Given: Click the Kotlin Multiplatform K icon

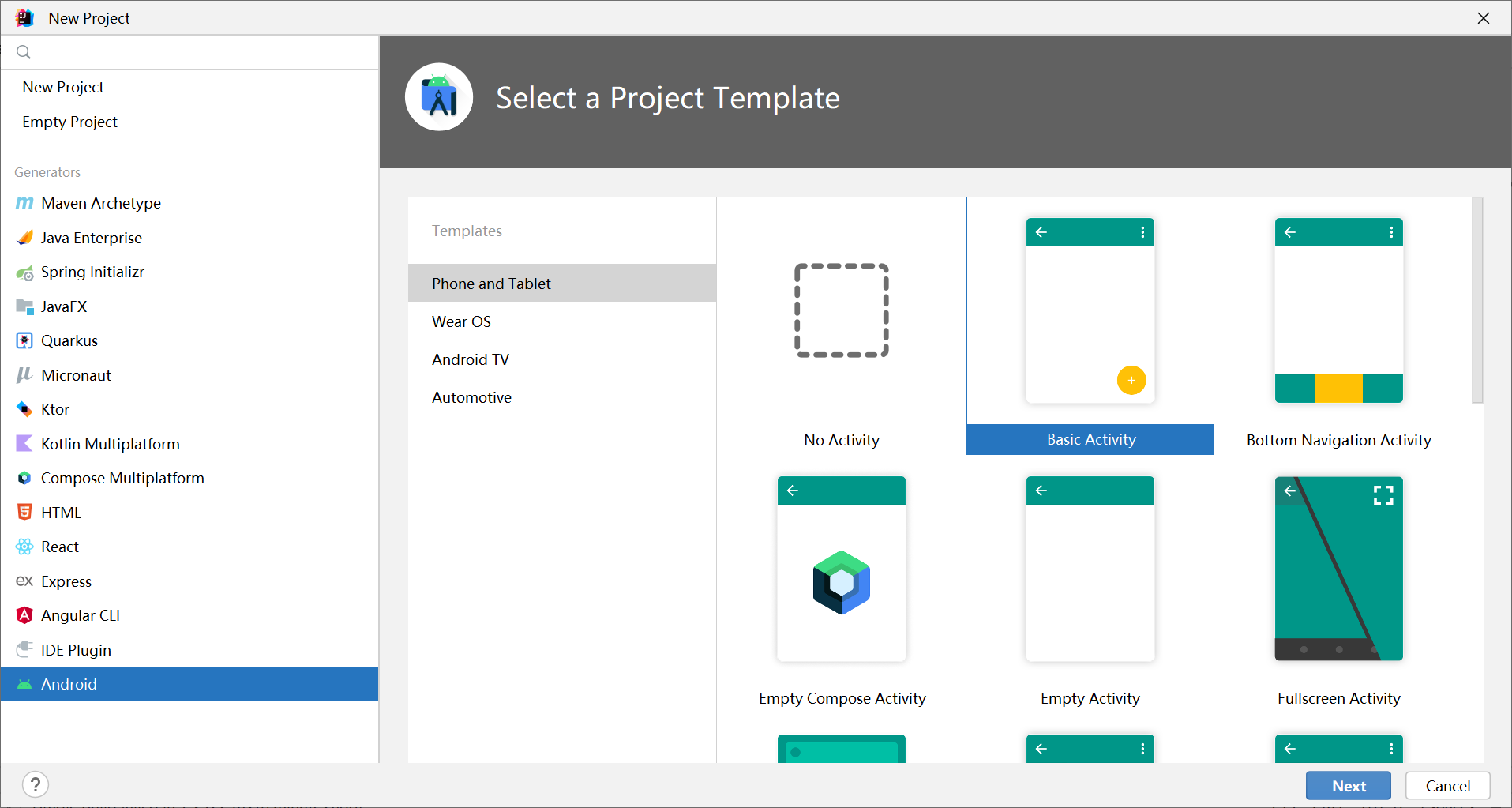Looking at the screenshot, I should point(24,444).
